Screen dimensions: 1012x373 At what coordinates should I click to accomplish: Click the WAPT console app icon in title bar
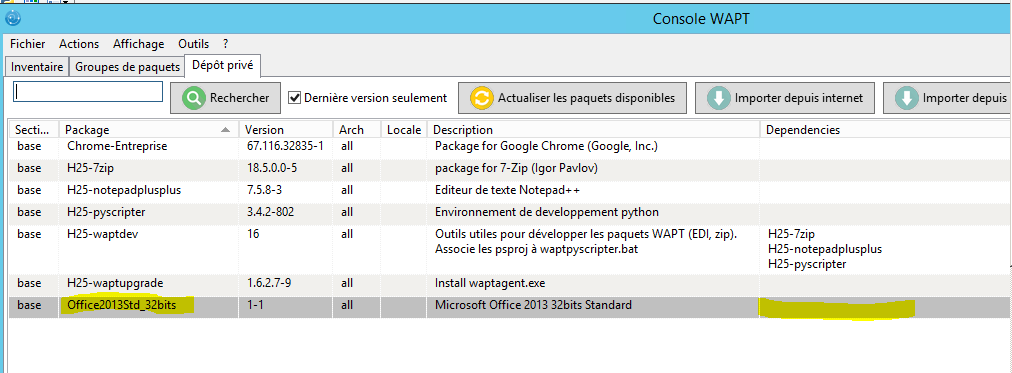click(13, 18)
